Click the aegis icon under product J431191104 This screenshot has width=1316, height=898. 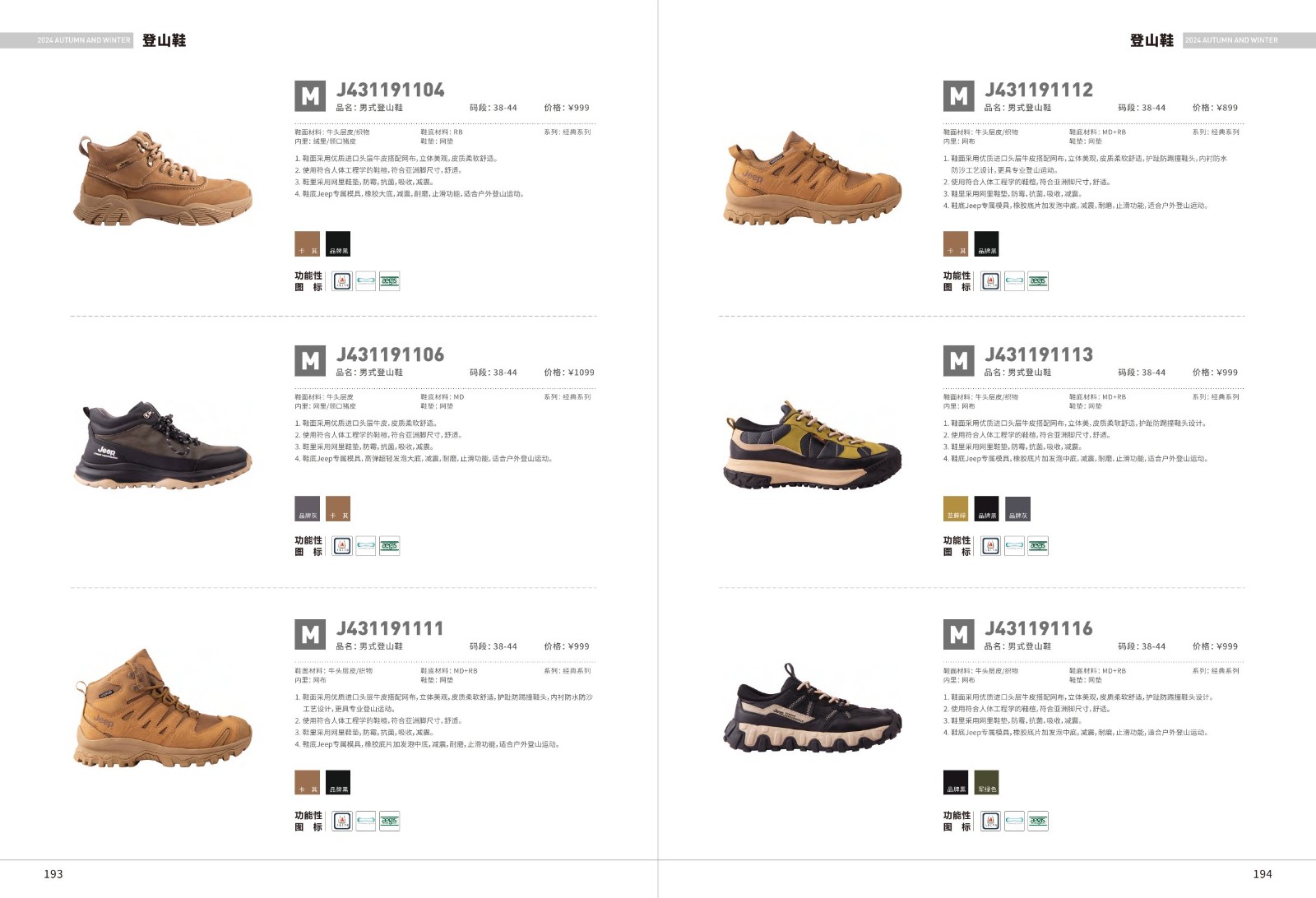pos(390,281)
